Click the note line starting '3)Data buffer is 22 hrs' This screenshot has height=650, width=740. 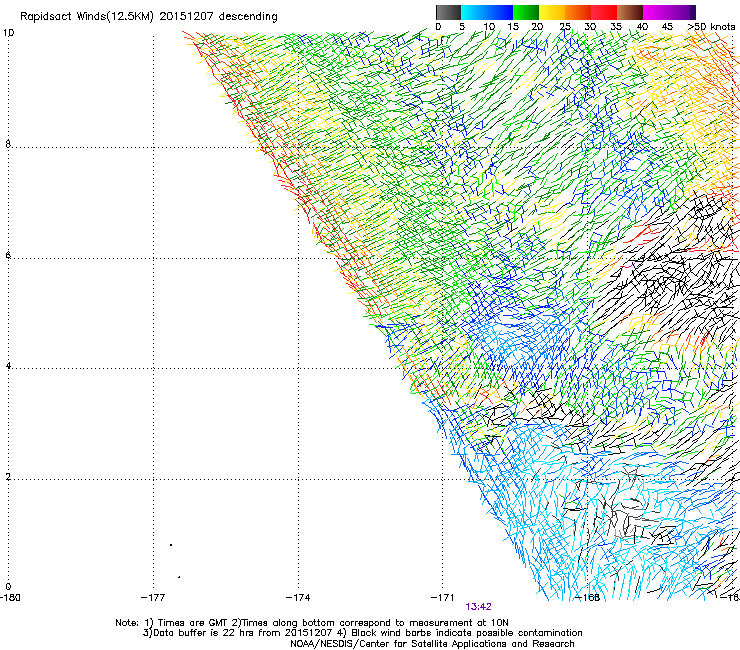tap(362, 633)
